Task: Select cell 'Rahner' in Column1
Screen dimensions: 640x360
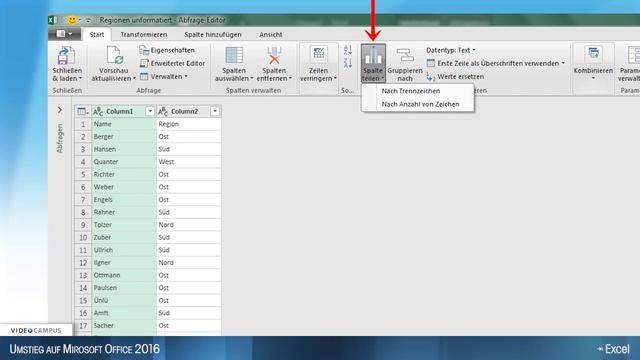Action: pyautogui.click(x=124, y=212)
